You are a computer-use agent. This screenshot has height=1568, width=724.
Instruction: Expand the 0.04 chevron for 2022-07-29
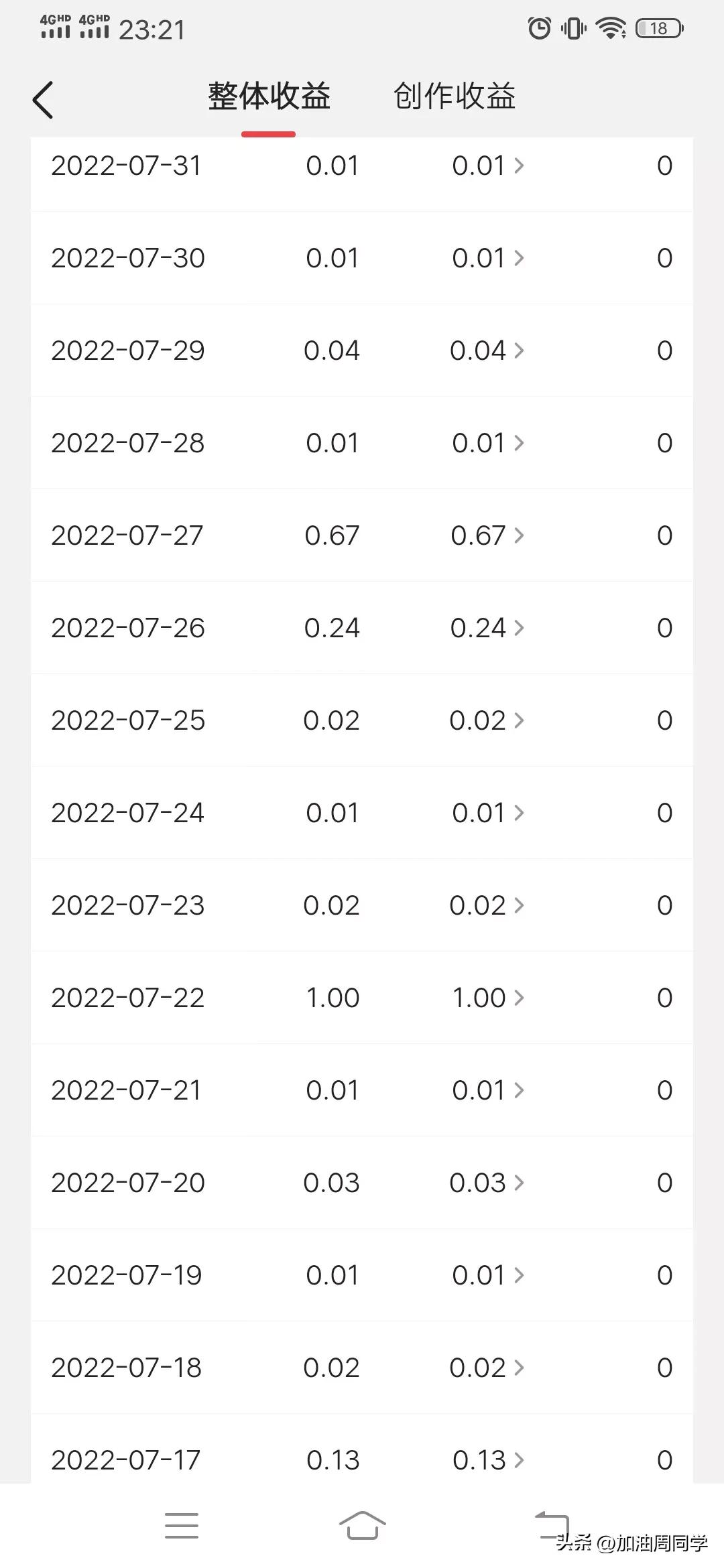pyautogui.click(x=519, y=350)
